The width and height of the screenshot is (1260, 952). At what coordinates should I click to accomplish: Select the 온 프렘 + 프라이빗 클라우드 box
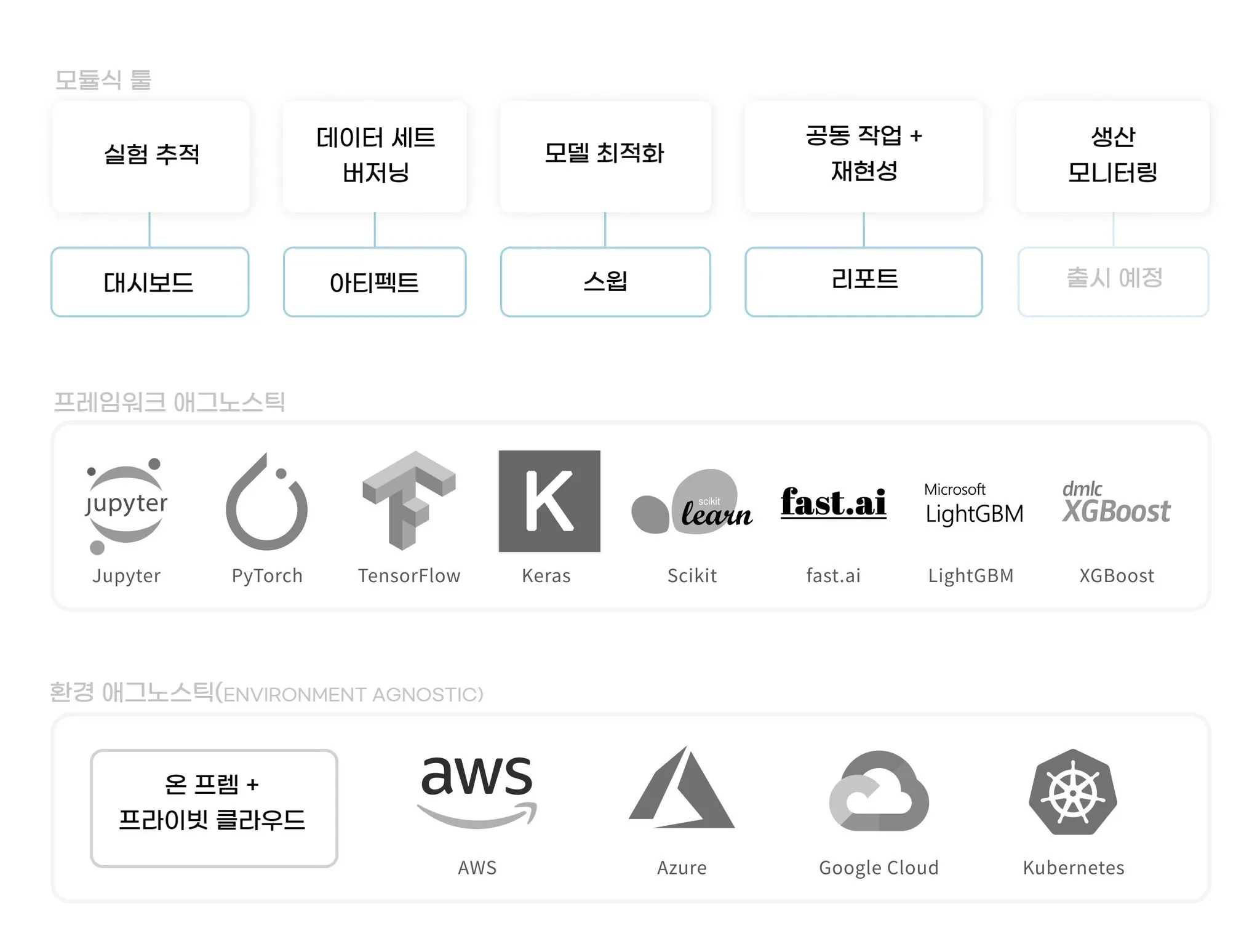(213, 808)
